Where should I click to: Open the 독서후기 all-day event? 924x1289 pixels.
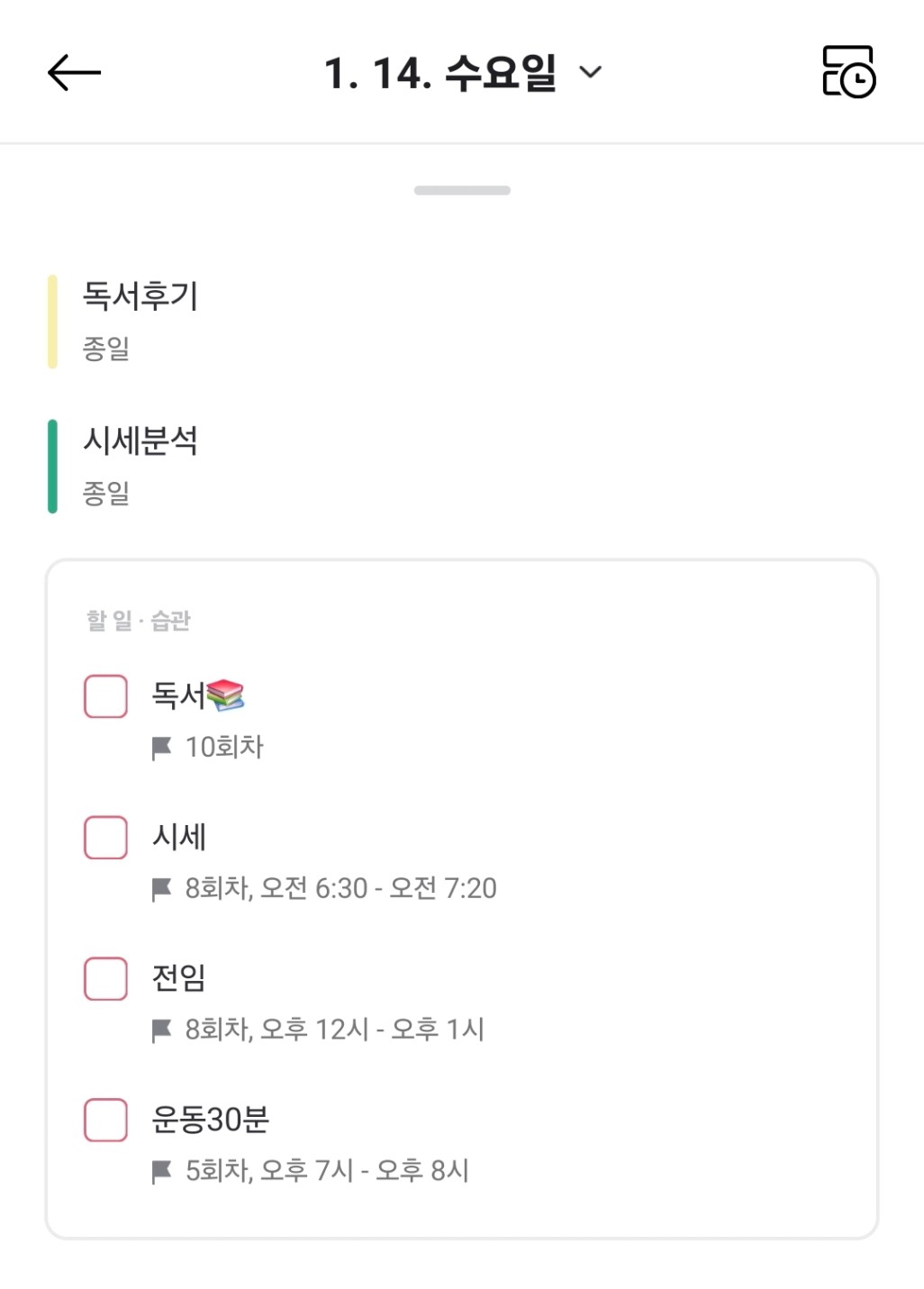(140, 296)
